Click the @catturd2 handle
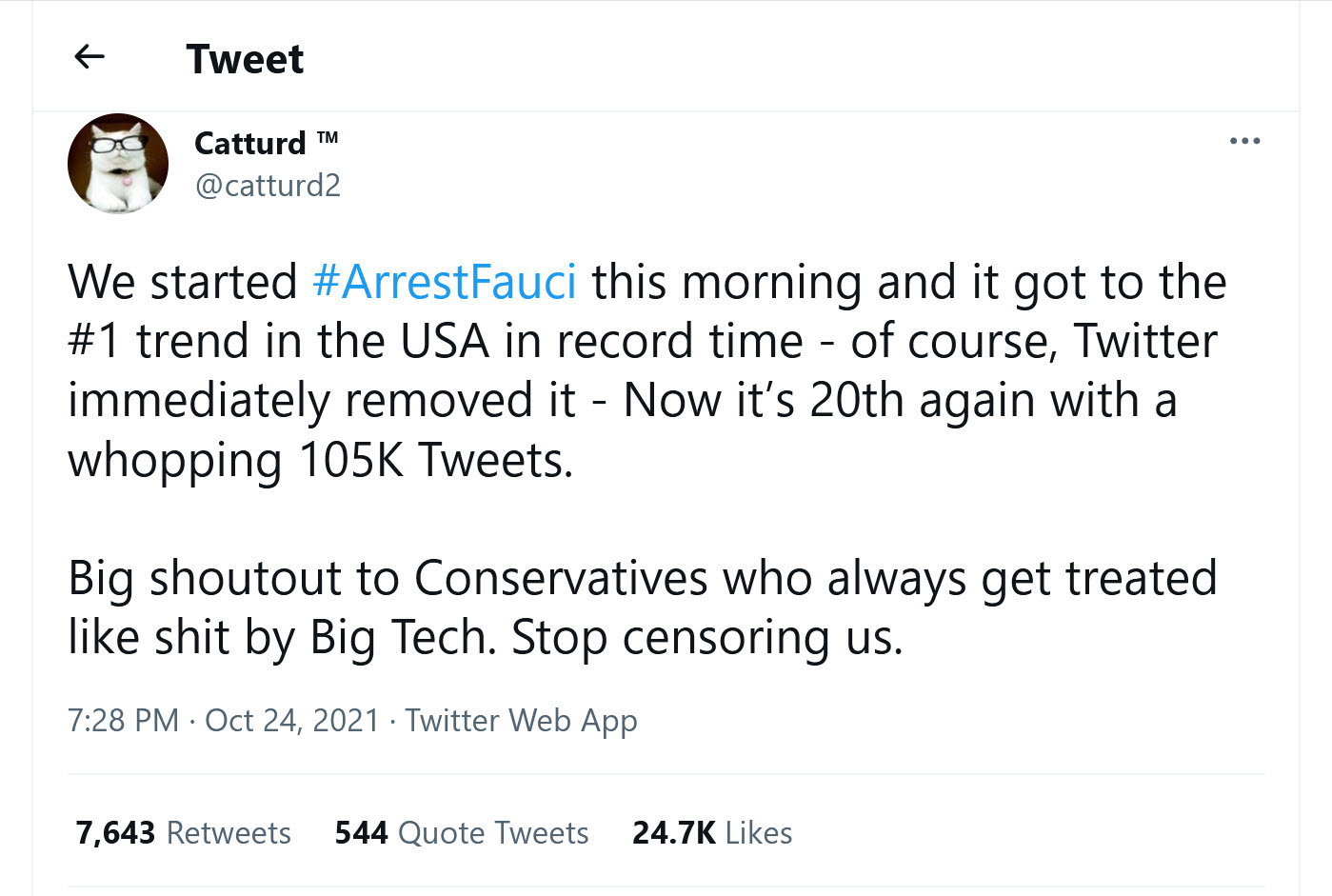 point(268,185)
